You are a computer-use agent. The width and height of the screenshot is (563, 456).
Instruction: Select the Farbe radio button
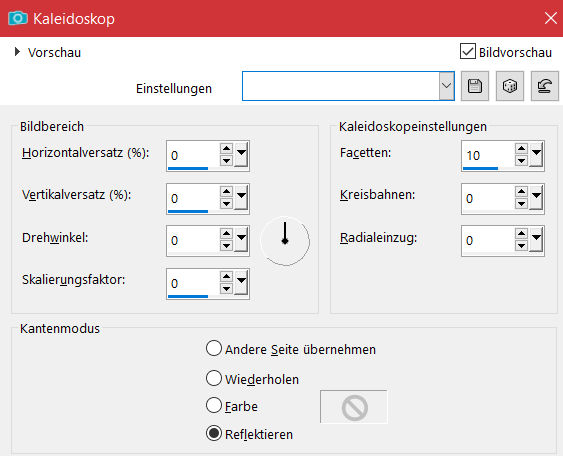(214, 405)
